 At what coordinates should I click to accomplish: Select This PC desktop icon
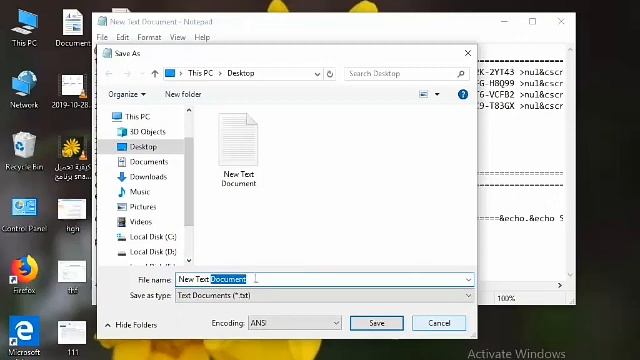[x=24, y=29]
